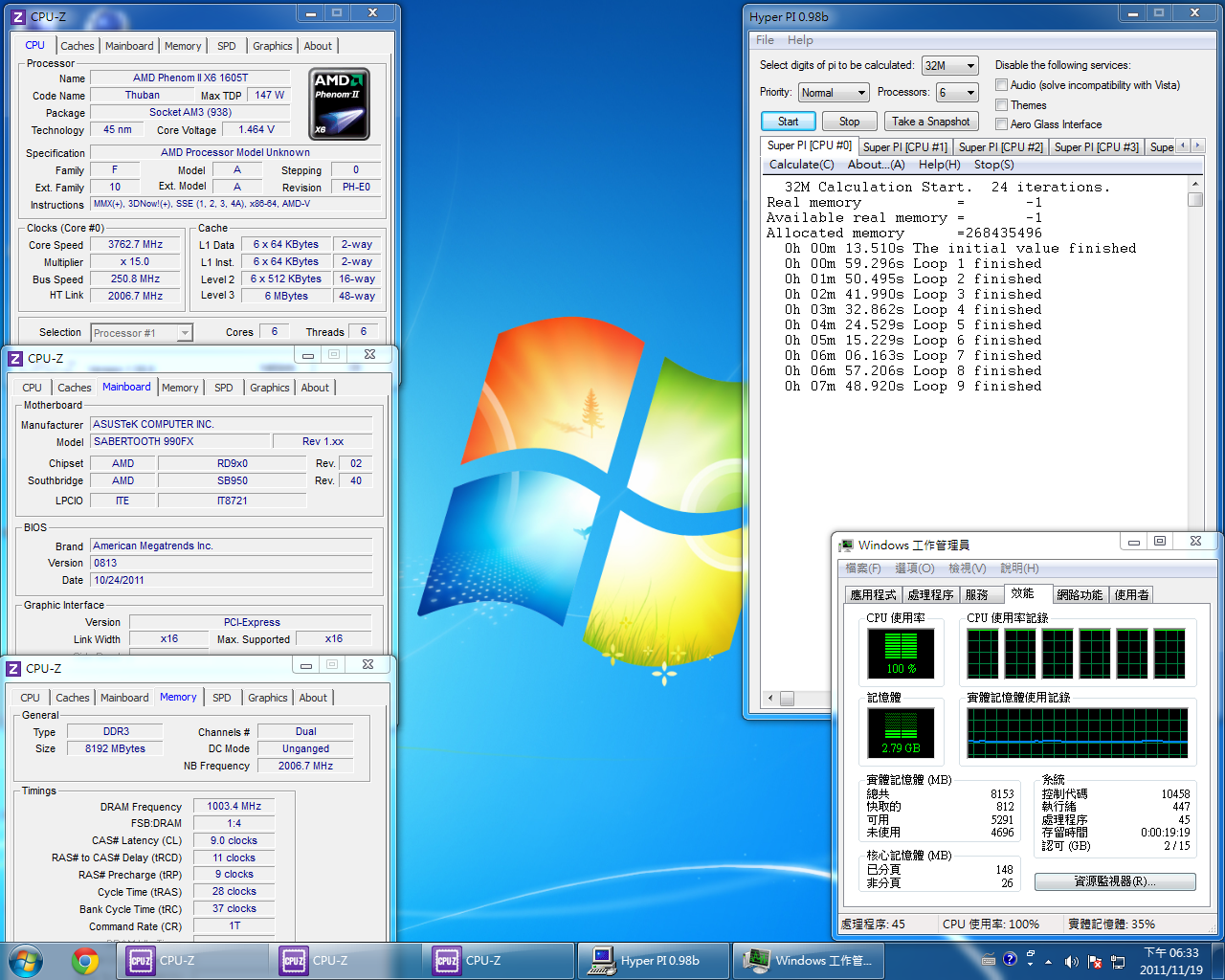Open 處理程序 tab in Task Manager
This screenshot has height=980, width=1225.
point(930,594)
